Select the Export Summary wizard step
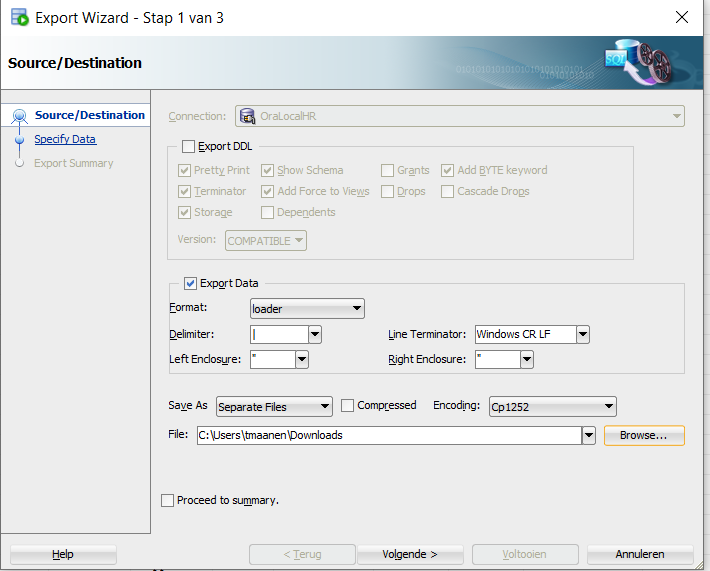Viewport: 710px width, 571px height. [74, 163]
